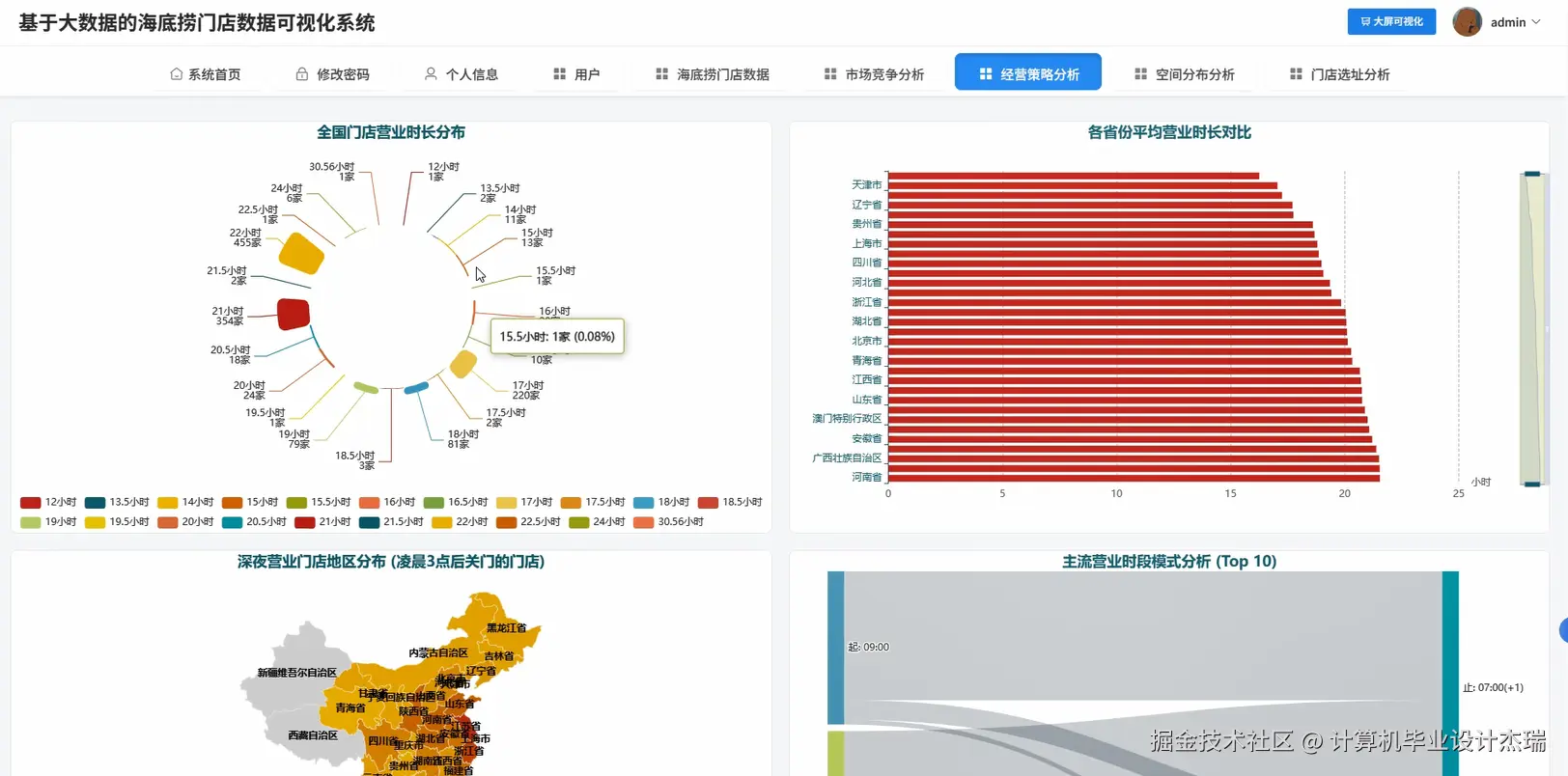Toggle the 19.5小时 legend entry
This screenshot has height=776, width=1568.
[x=117, y=522]
